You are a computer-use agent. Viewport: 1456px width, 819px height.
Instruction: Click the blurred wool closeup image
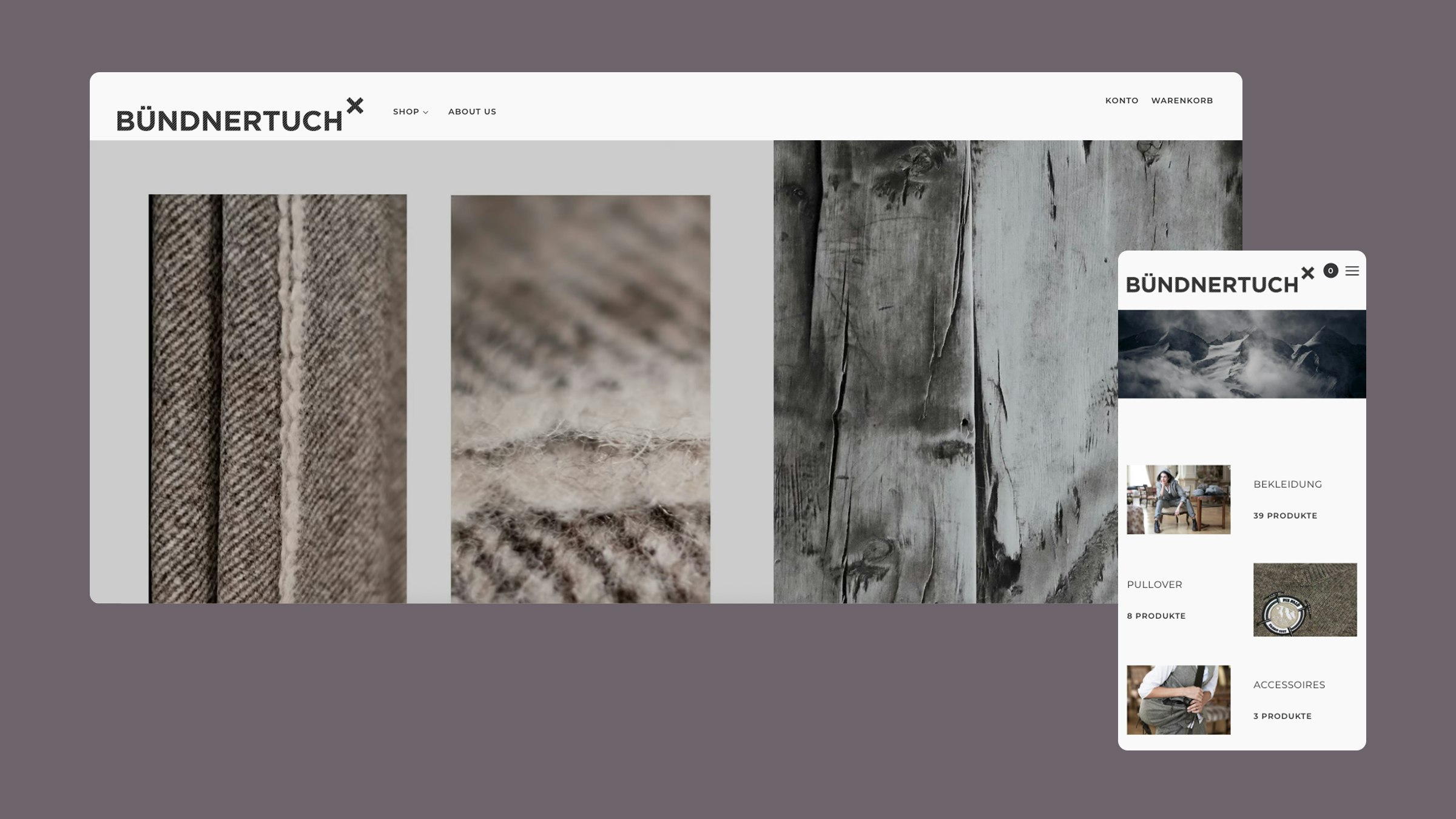click(580, 398)
